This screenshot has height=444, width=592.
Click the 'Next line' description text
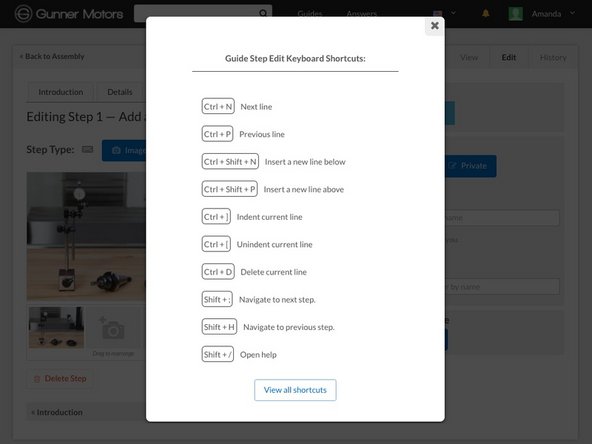click(x=256, y=107)
